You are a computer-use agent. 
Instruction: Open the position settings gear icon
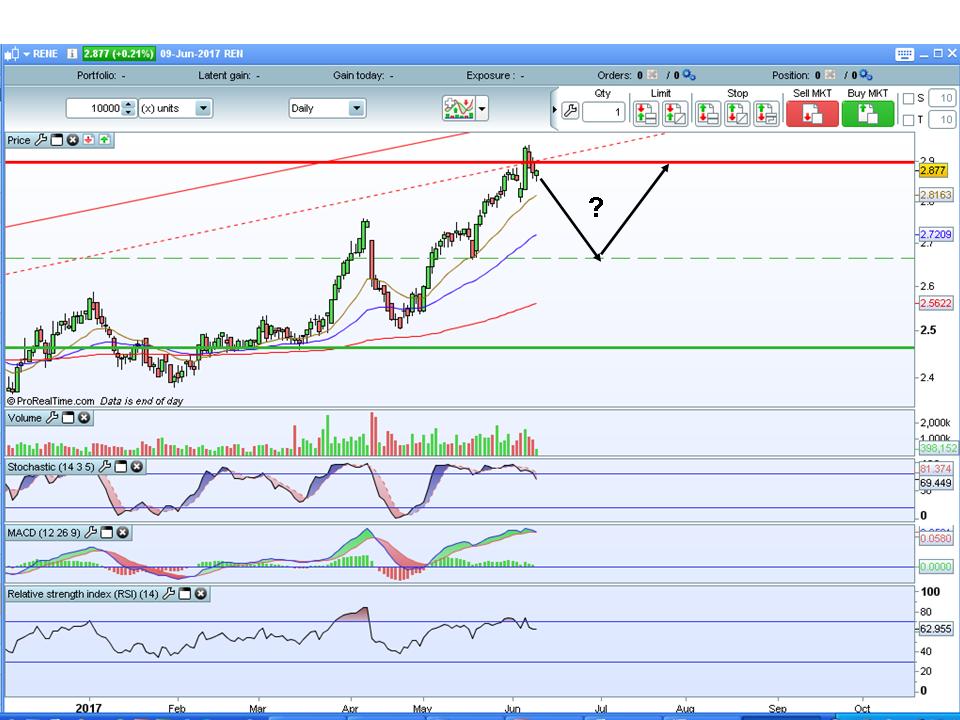(866, 75)
